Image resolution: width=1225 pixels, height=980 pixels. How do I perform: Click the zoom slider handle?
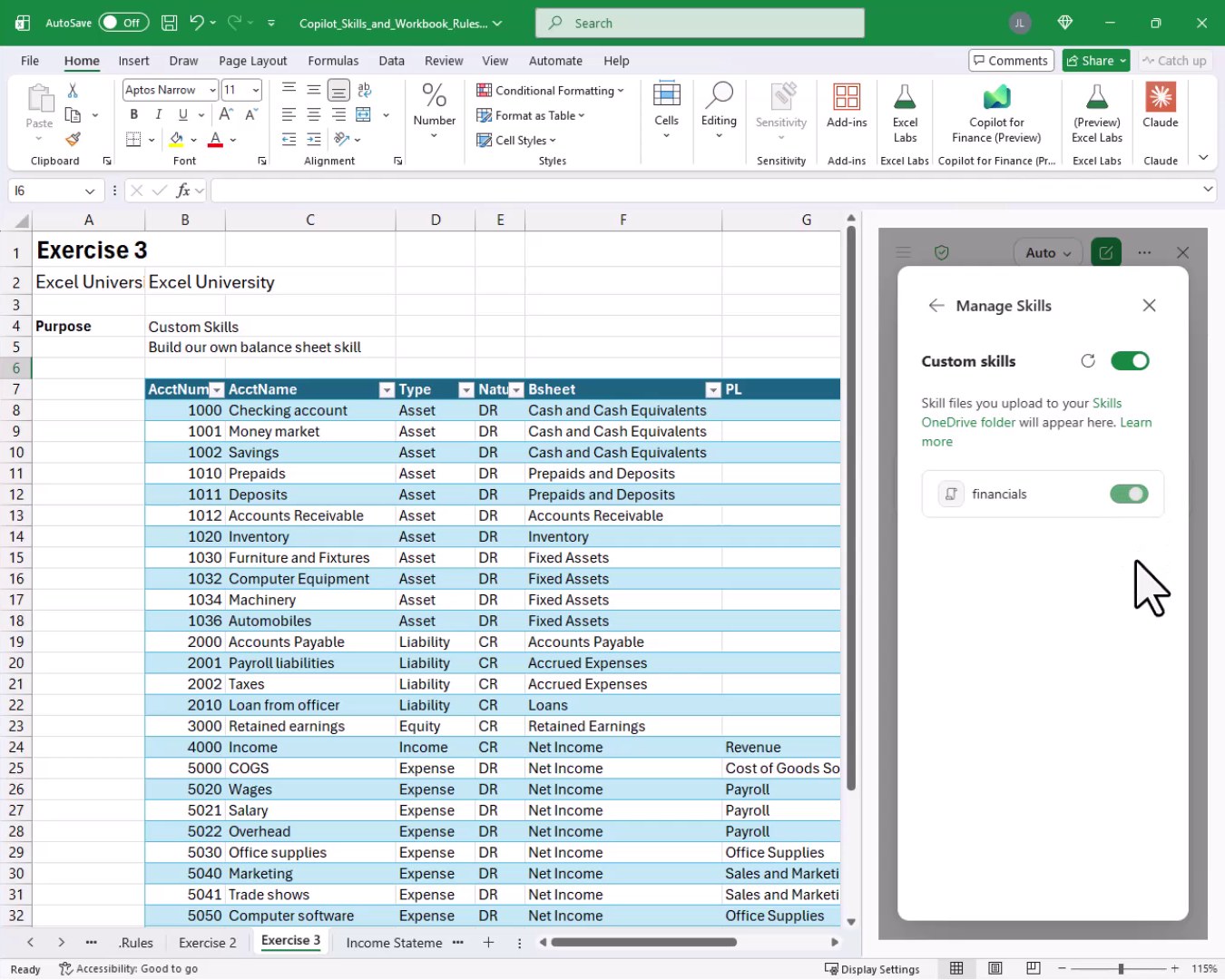pos(1121,969)
